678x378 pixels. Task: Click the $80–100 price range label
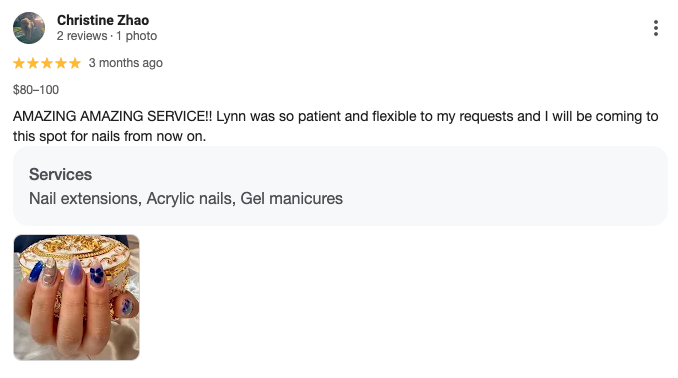[x=36, y=90]
